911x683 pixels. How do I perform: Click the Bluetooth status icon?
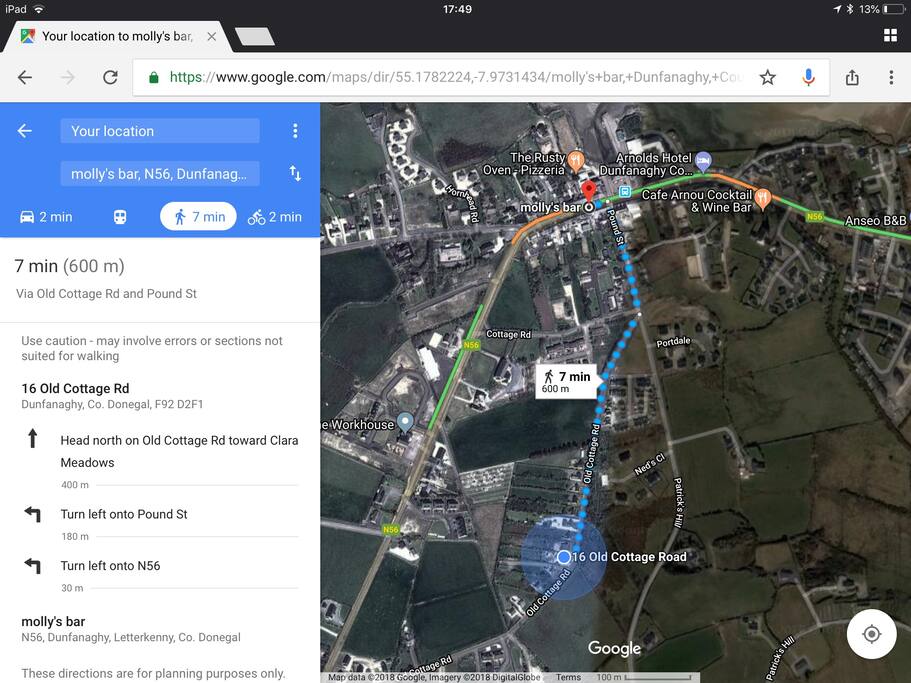coord(849,9)
